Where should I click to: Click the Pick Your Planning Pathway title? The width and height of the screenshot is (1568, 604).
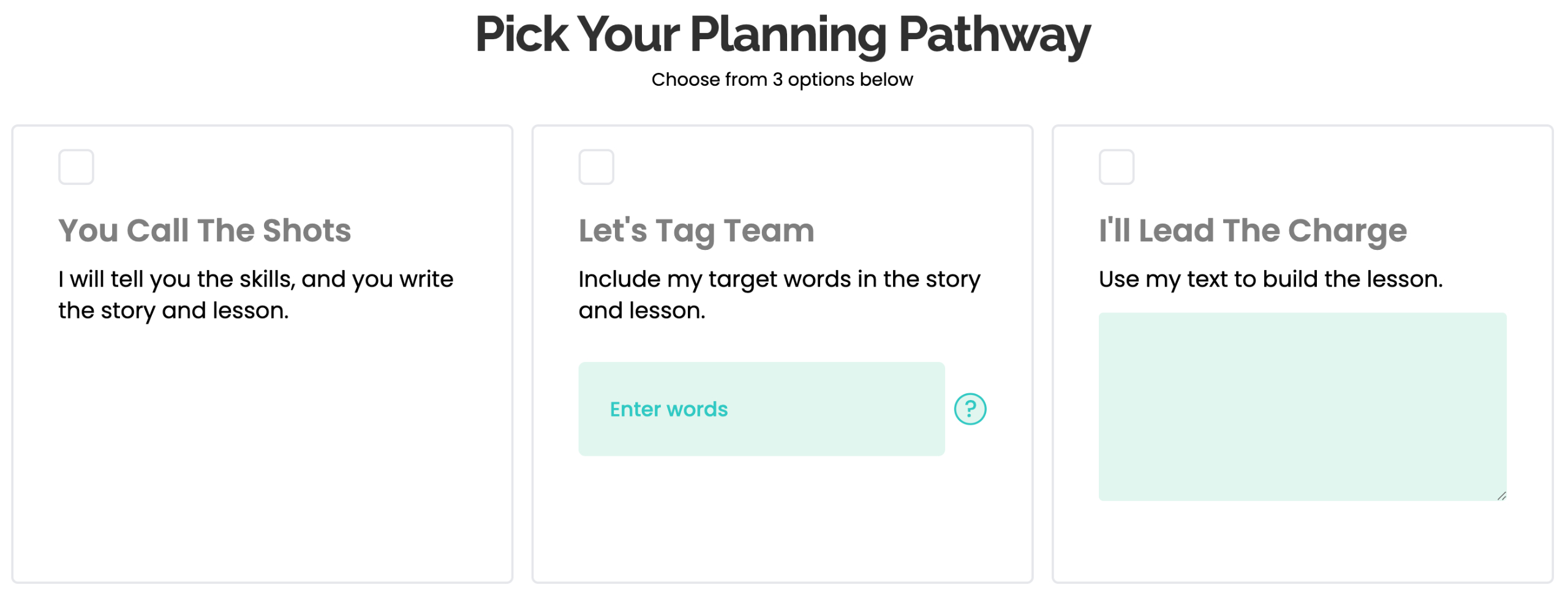[x=782, y=34]
